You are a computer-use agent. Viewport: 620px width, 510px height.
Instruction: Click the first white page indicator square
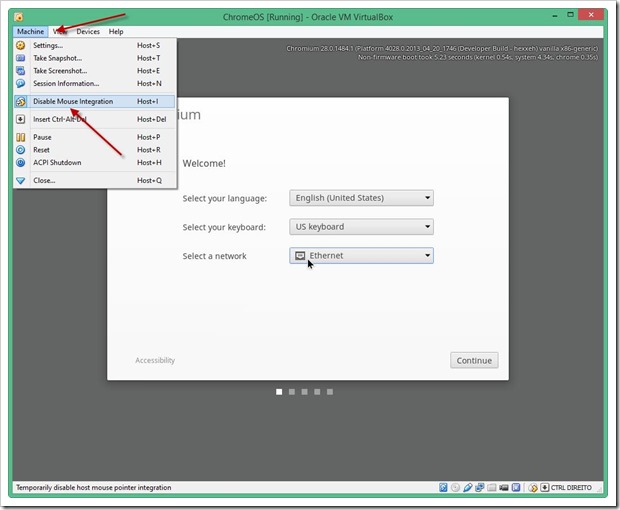point(279,392)
